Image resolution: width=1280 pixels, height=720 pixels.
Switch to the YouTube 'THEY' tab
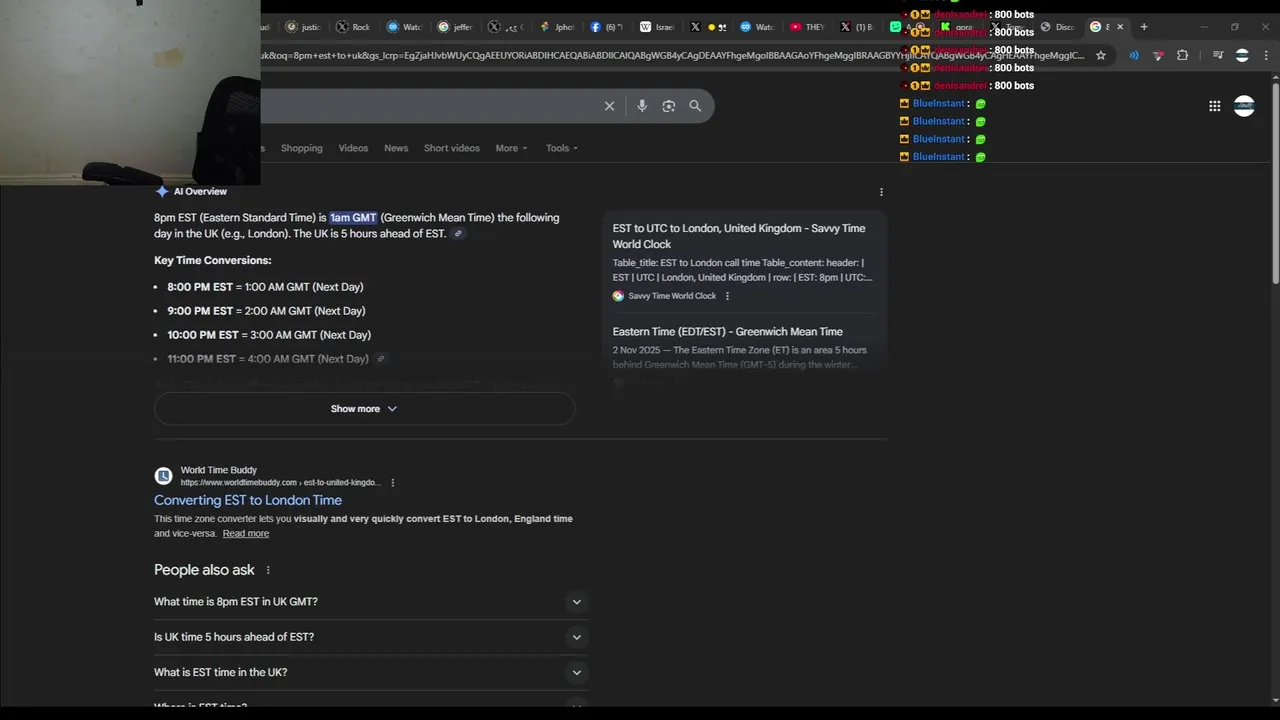coord(808,27)
